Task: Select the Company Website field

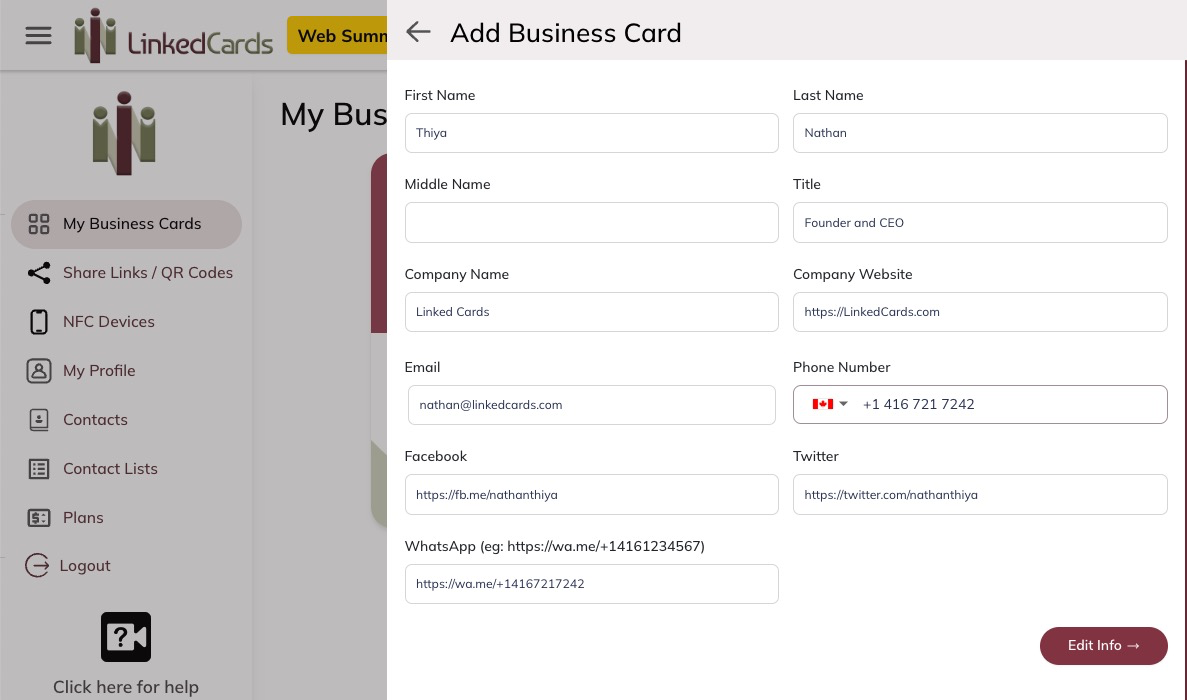Action: coord(979,312)
